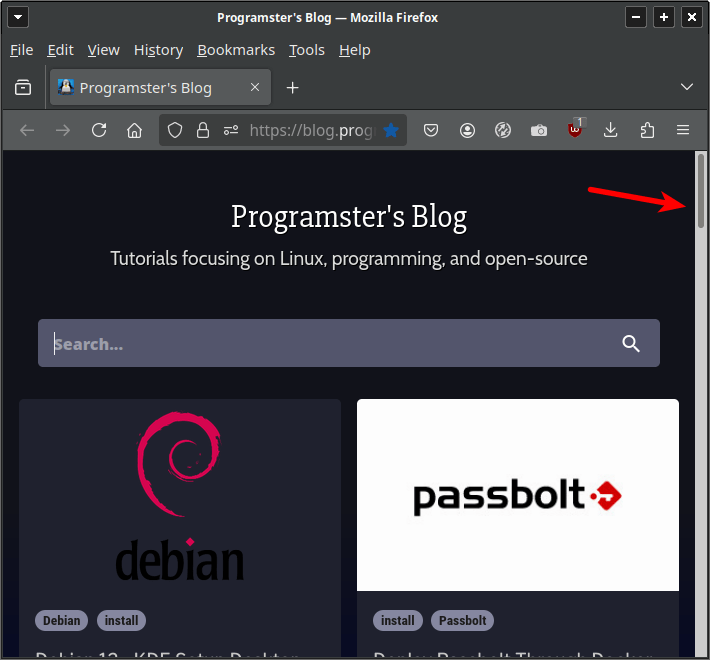Go back with the back arrow

27,130
